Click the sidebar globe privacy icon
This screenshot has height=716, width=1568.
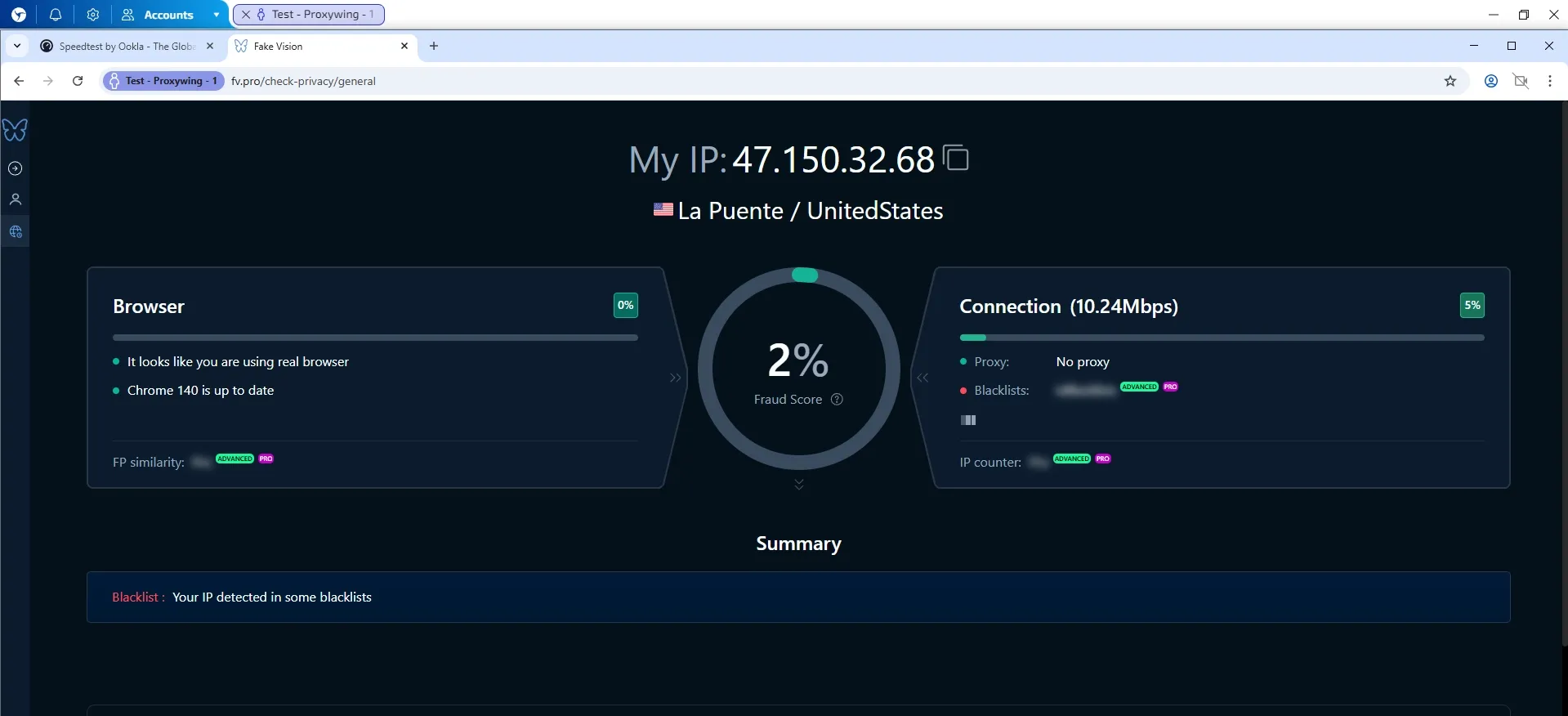click(x=15, y=232)
